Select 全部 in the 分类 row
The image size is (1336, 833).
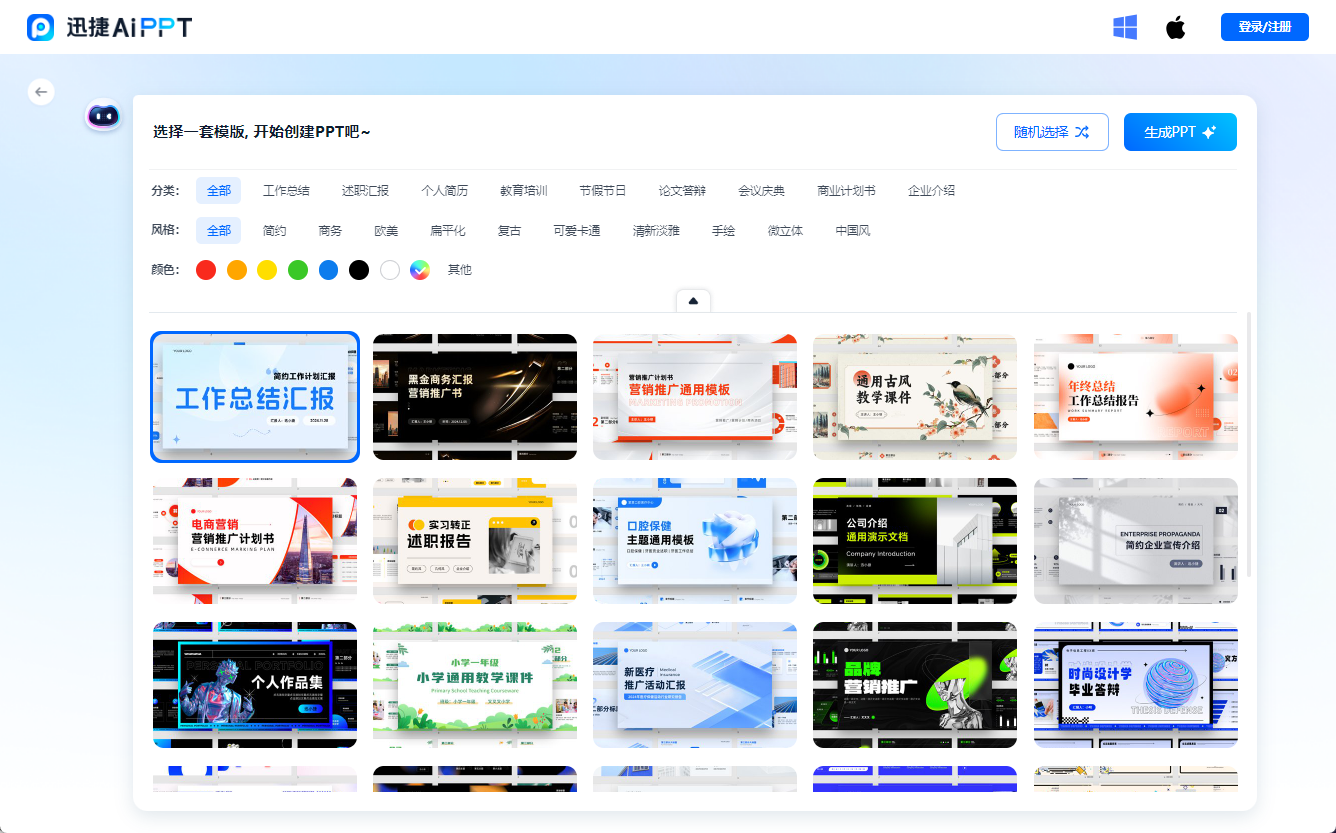coord(218,190)
